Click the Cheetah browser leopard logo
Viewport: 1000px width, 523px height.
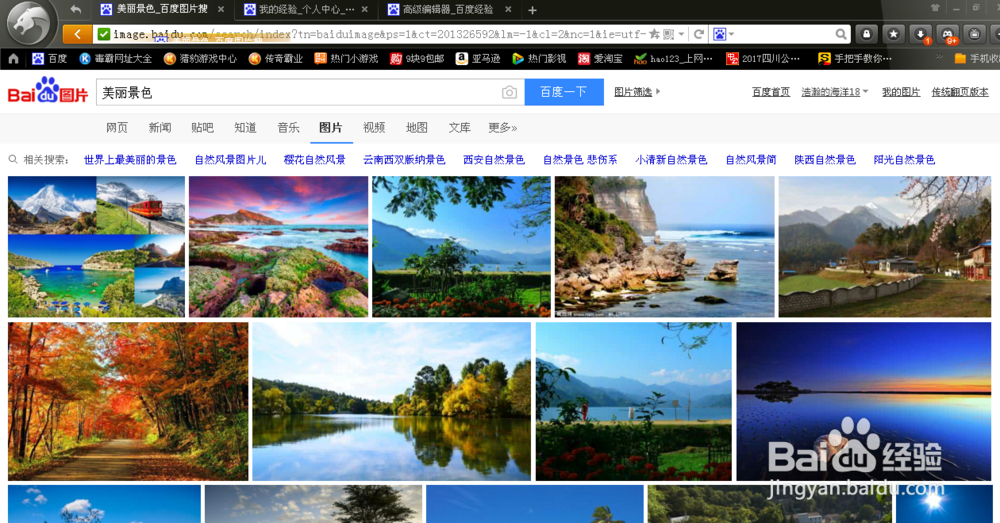[x=29, y=24]
